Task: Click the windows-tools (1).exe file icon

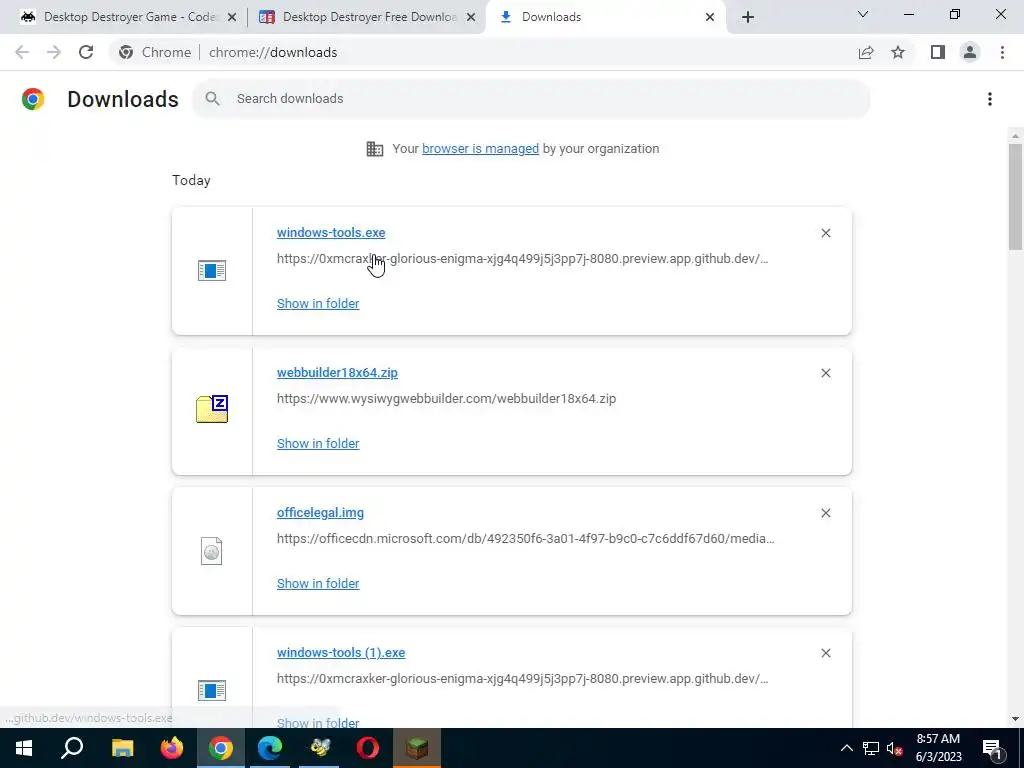Action: pos(212,690)
